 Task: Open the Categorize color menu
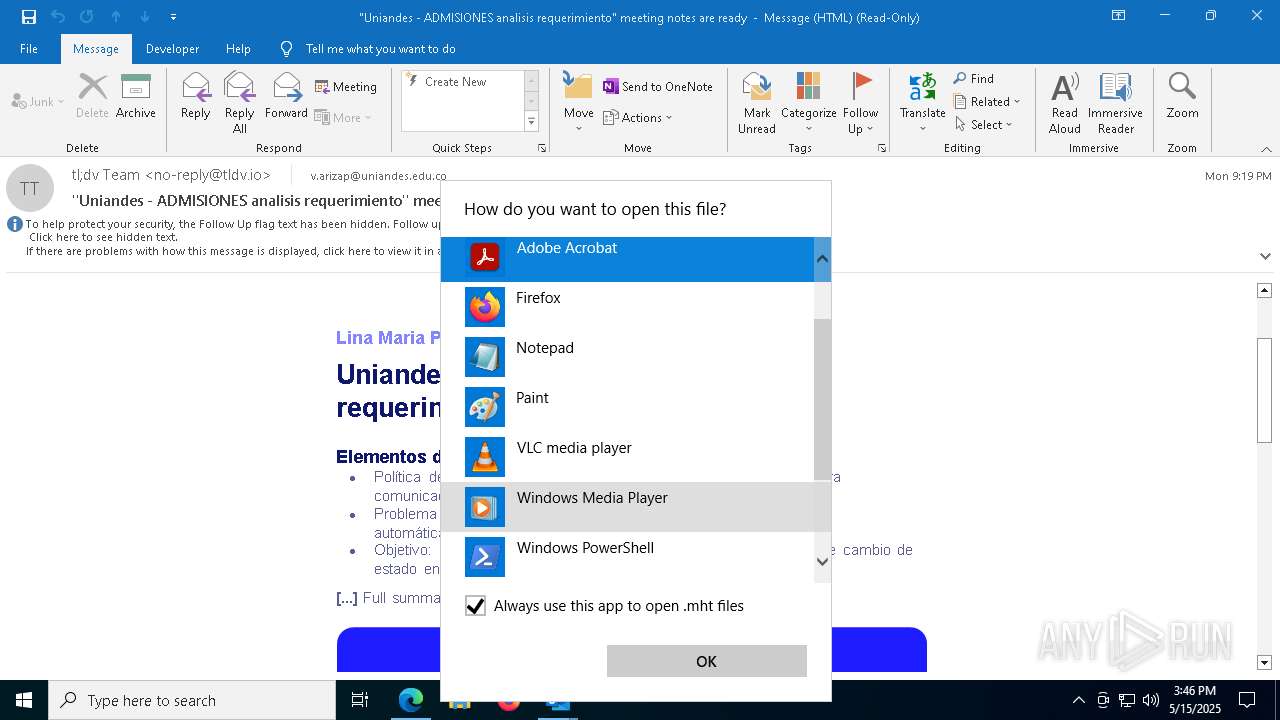[x=808, y=103]
